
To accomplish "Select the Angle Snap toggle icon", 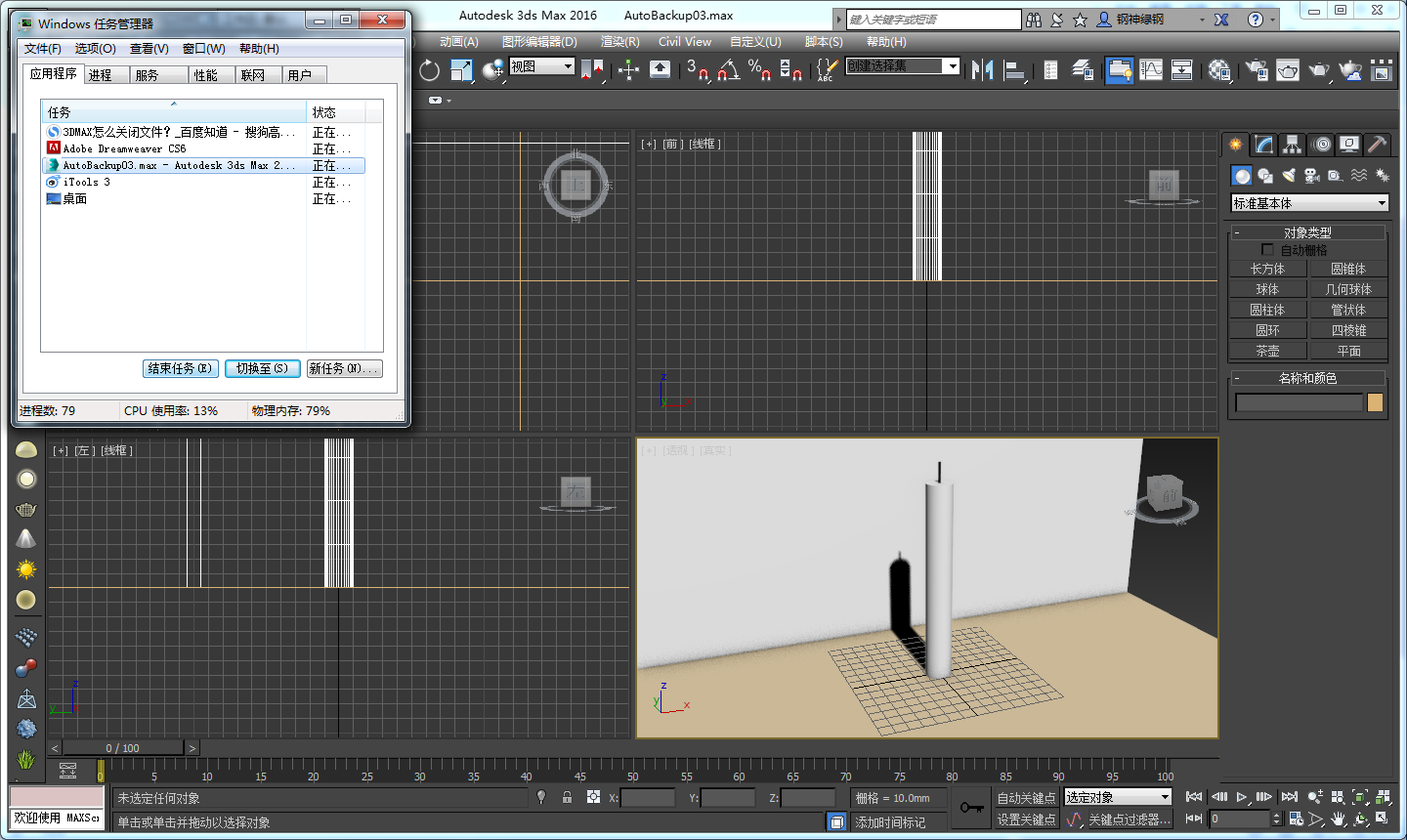I will point(729,69).
